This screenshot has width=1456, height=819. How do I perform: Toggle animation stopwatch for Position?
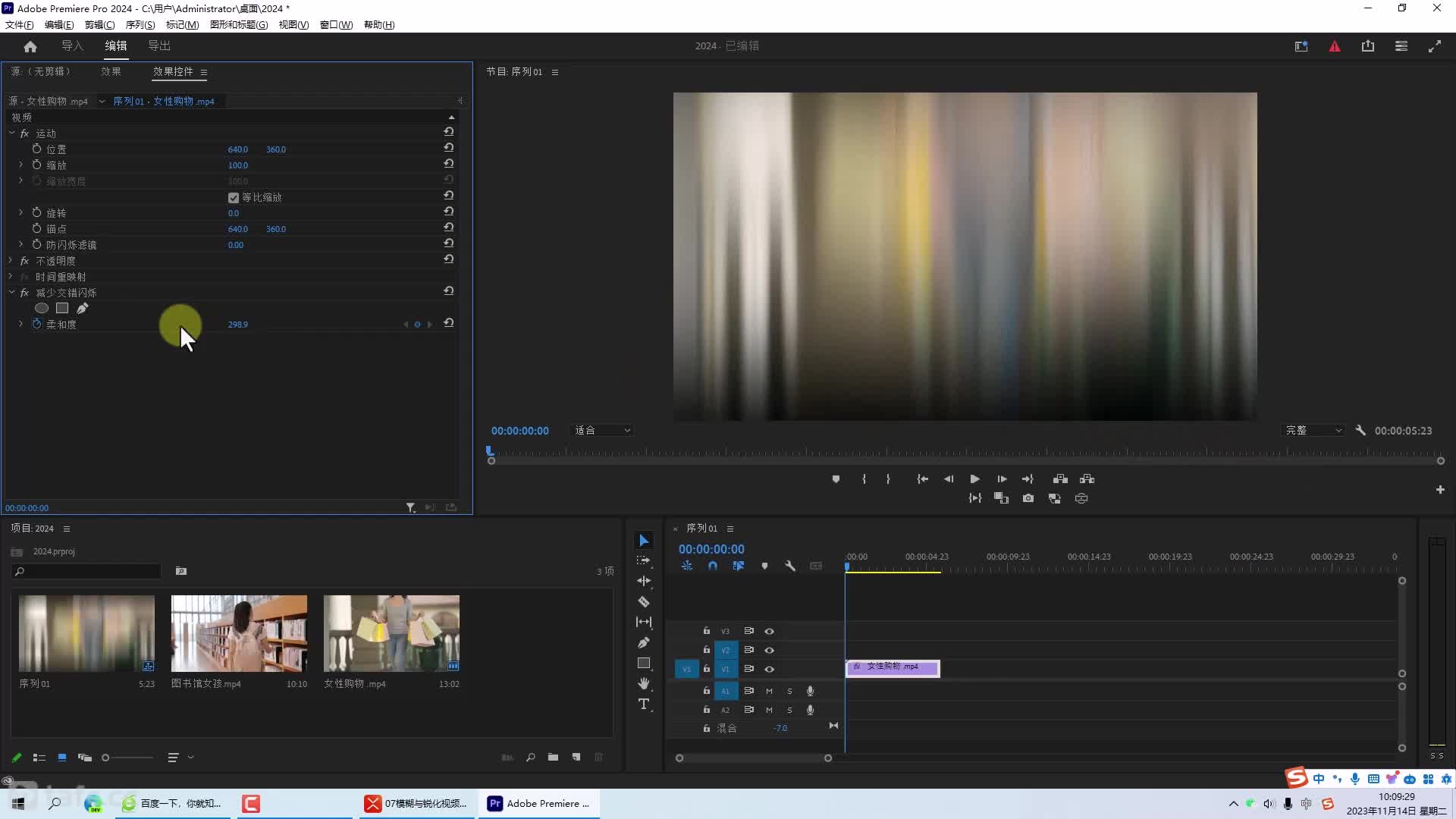tap(36, 149)
